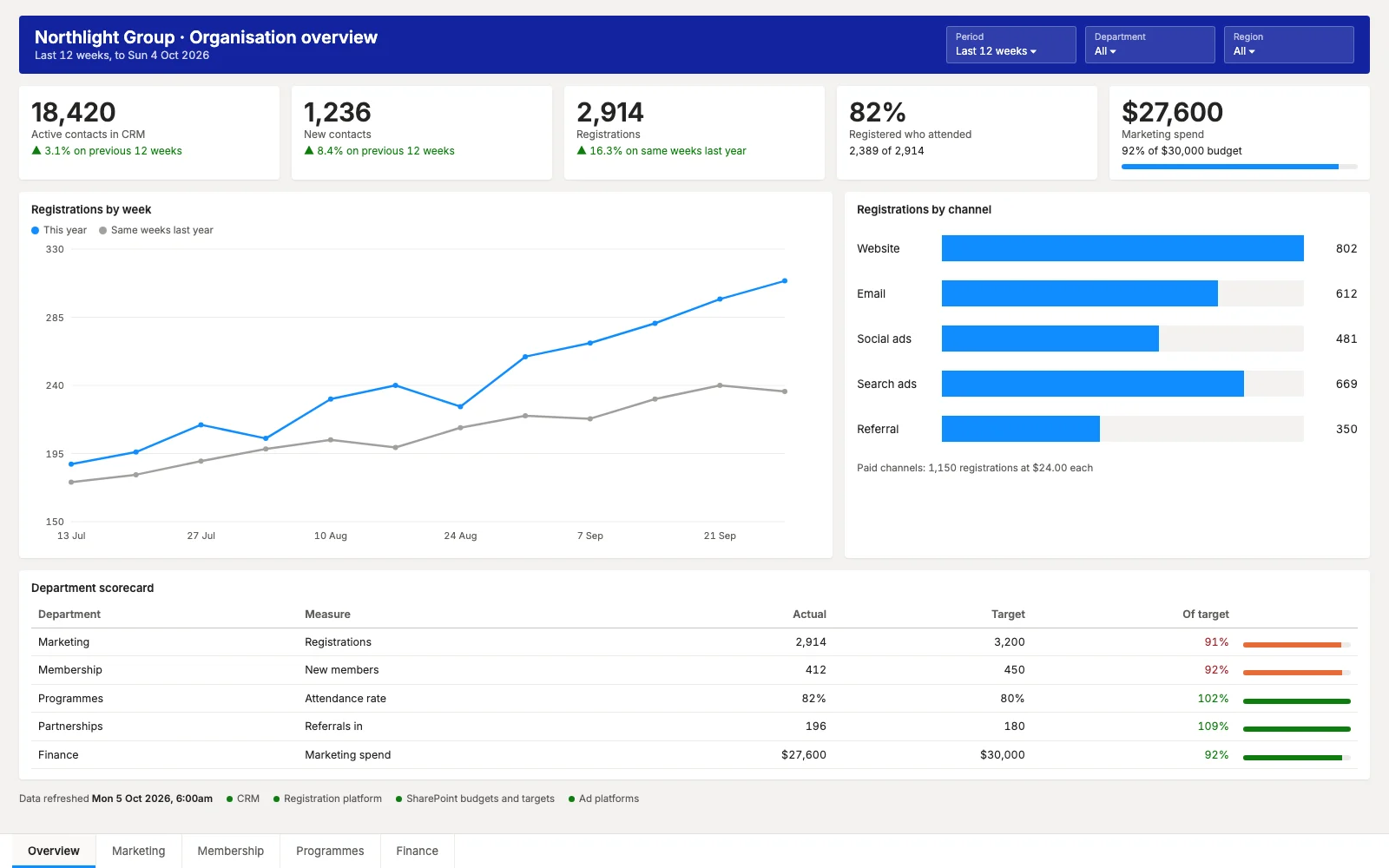This screenshot has width=1389, height=868.
Task: Click the Paid channels registrations note
Action: (x=975, y=468)
